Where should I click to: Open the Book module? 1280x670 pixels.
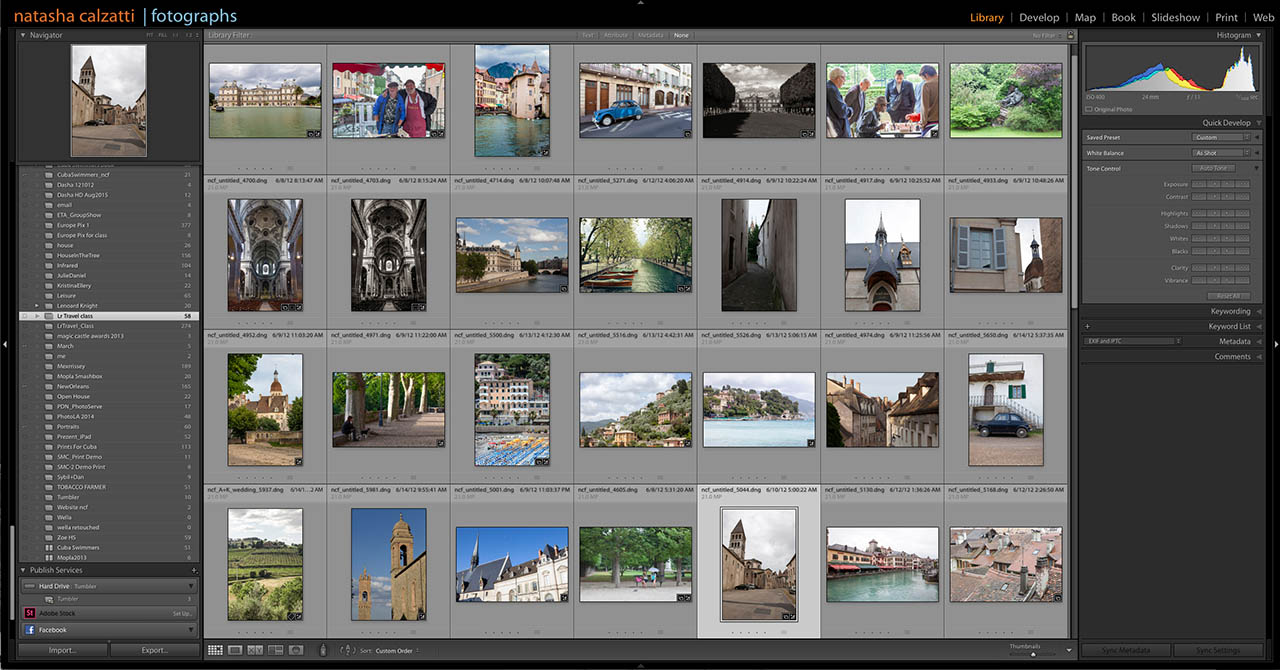[1124, 17]
